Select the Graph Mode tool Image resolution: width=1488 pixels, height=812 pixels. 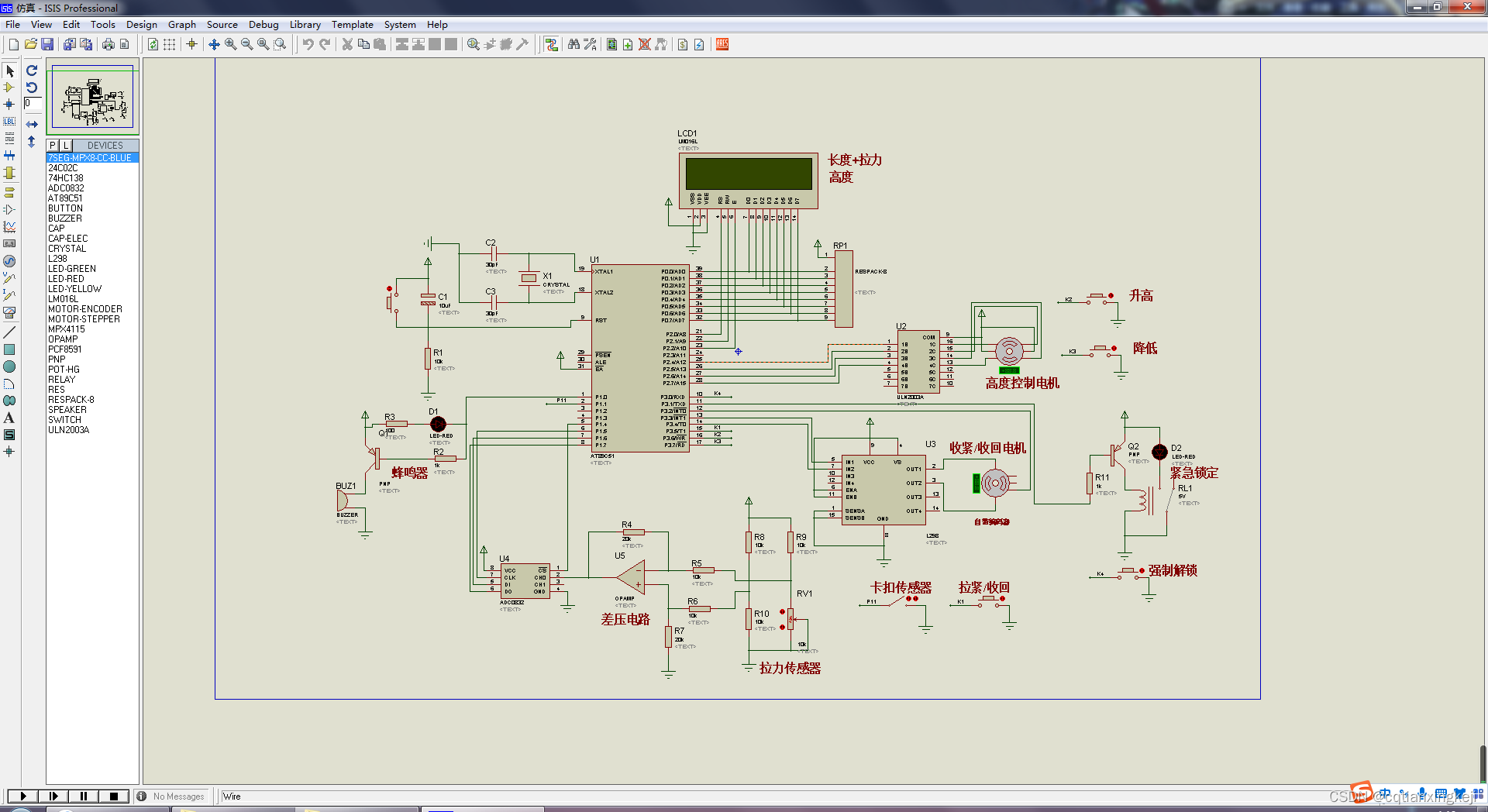point(9,226)
